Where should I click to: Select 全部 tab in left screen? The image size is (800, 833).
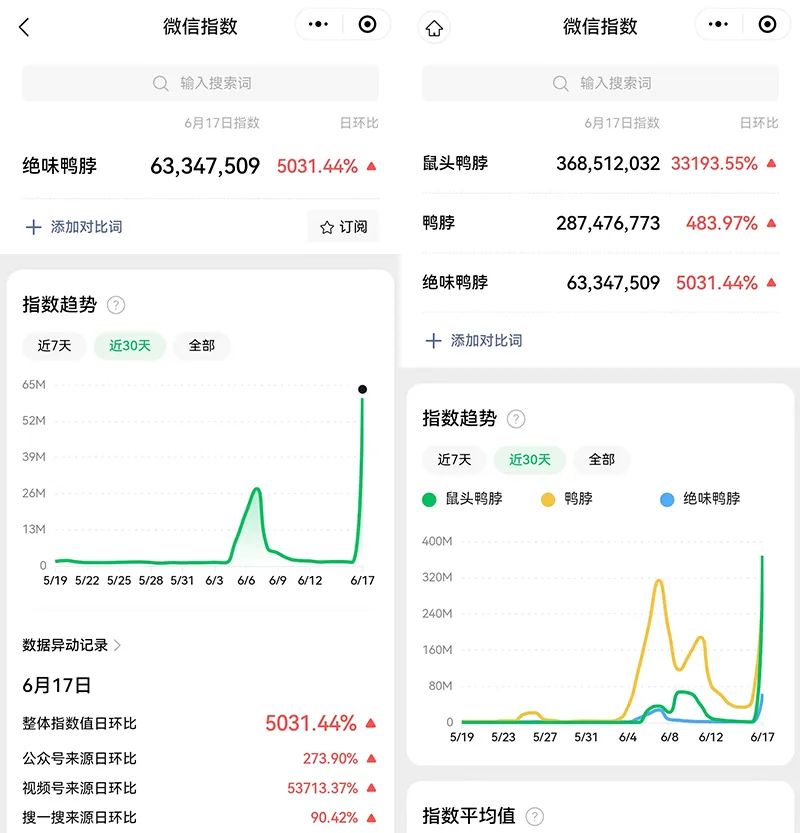(202, 346)
